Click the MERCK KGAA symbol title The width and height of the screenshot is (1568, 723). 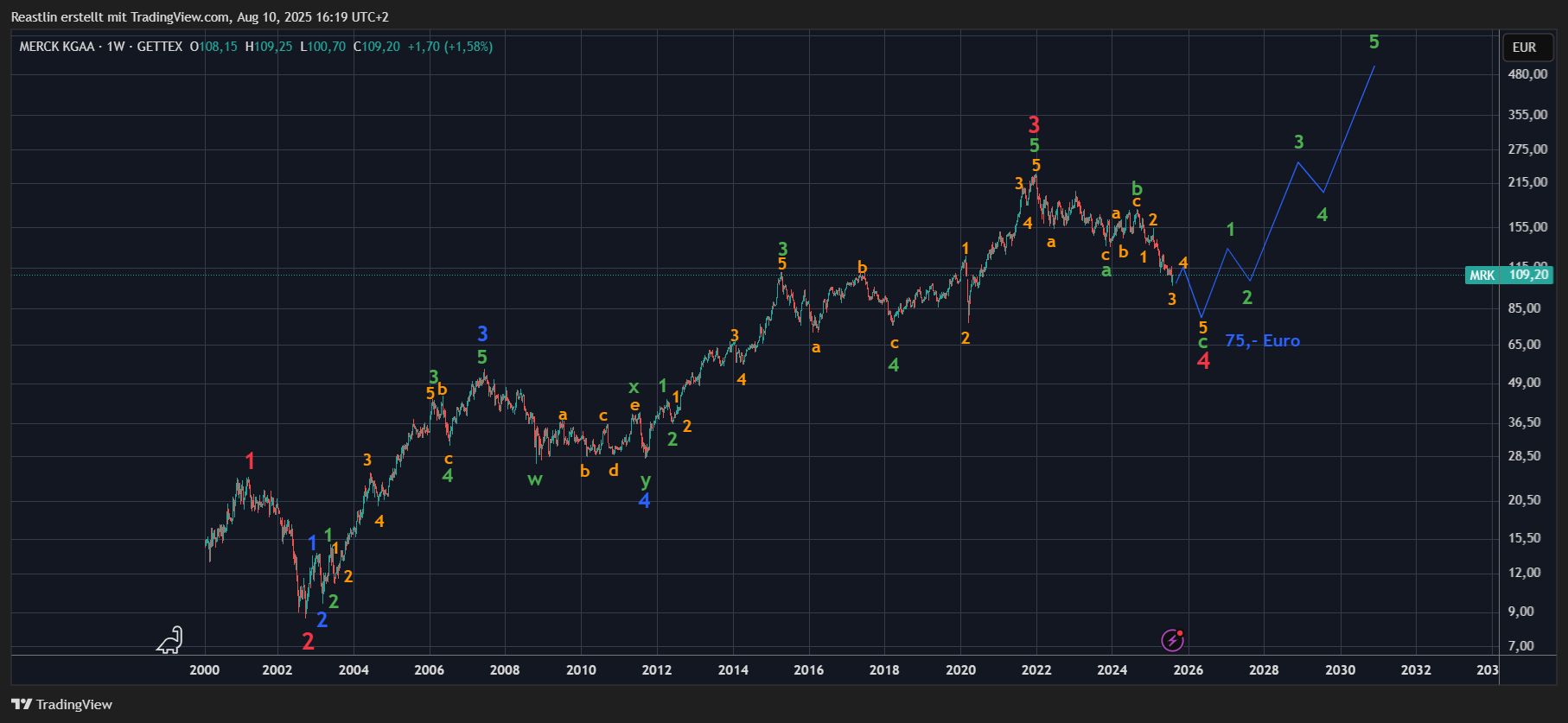tap(57, 47)
